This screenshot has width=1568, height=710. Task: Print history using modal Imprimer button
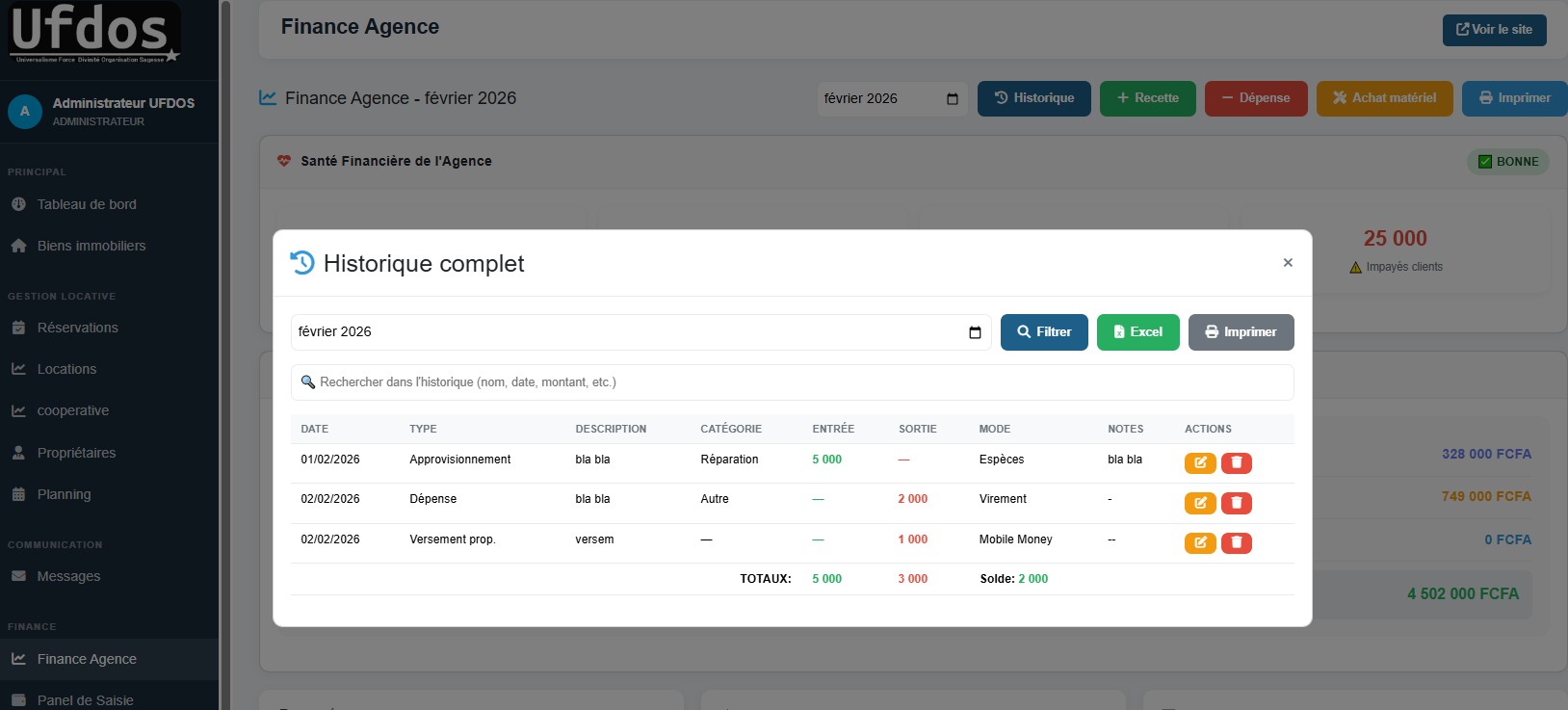tap(1241, 332)
